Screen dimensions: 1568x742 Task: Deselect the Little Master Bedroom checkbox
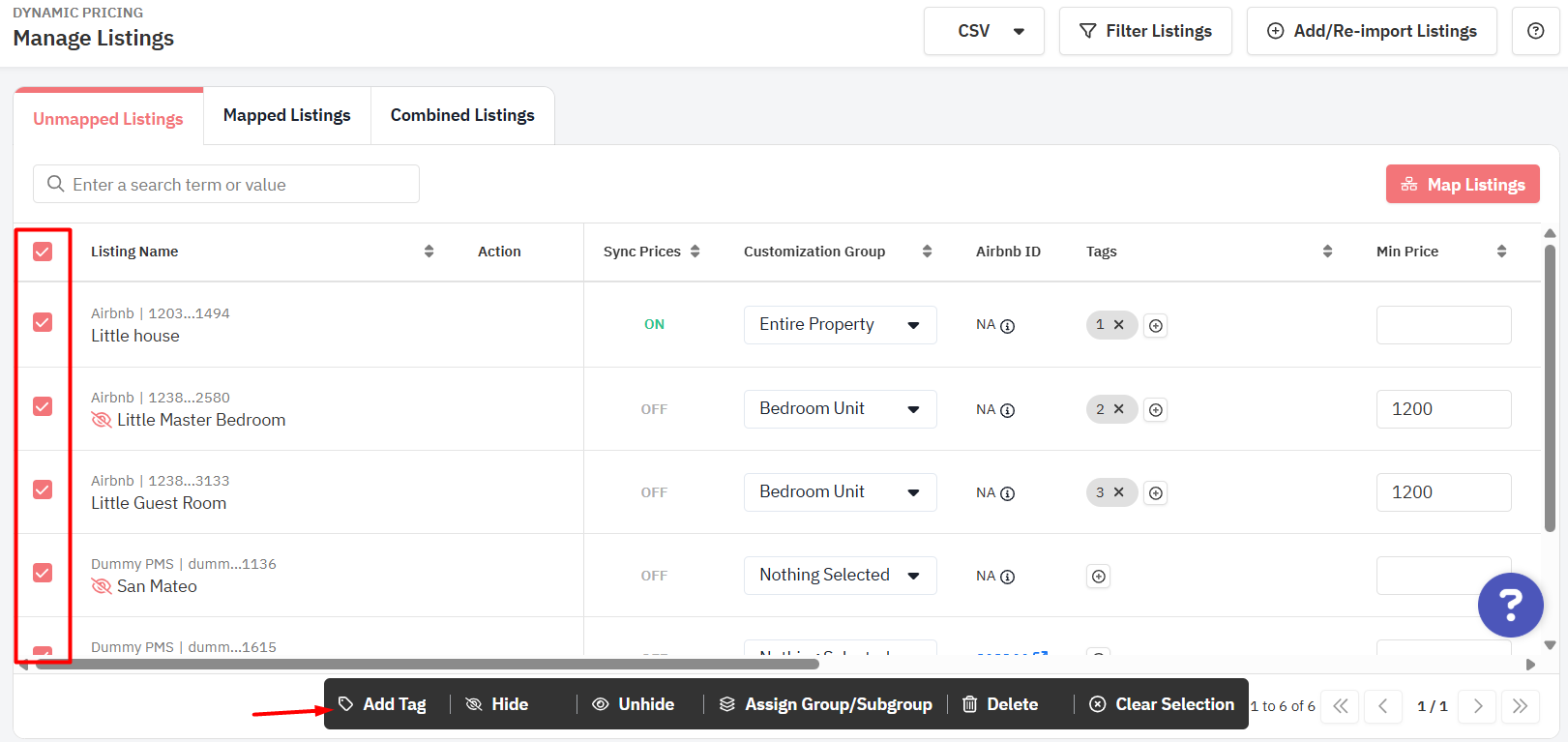[43, 406]
